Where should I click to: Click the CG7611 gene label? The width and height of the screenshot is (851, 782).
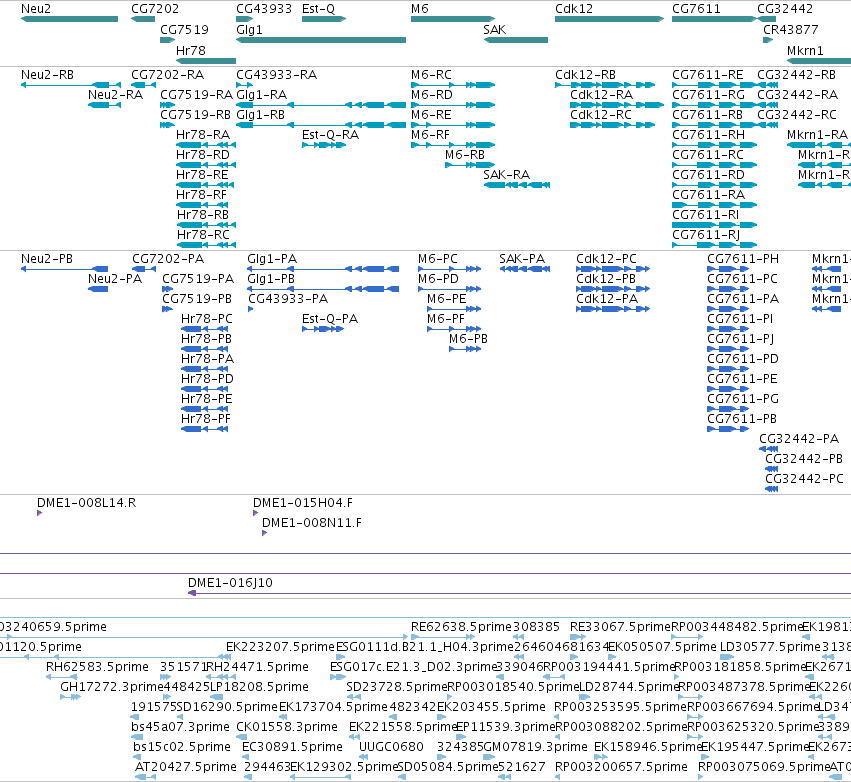click(x=696, y=9)
